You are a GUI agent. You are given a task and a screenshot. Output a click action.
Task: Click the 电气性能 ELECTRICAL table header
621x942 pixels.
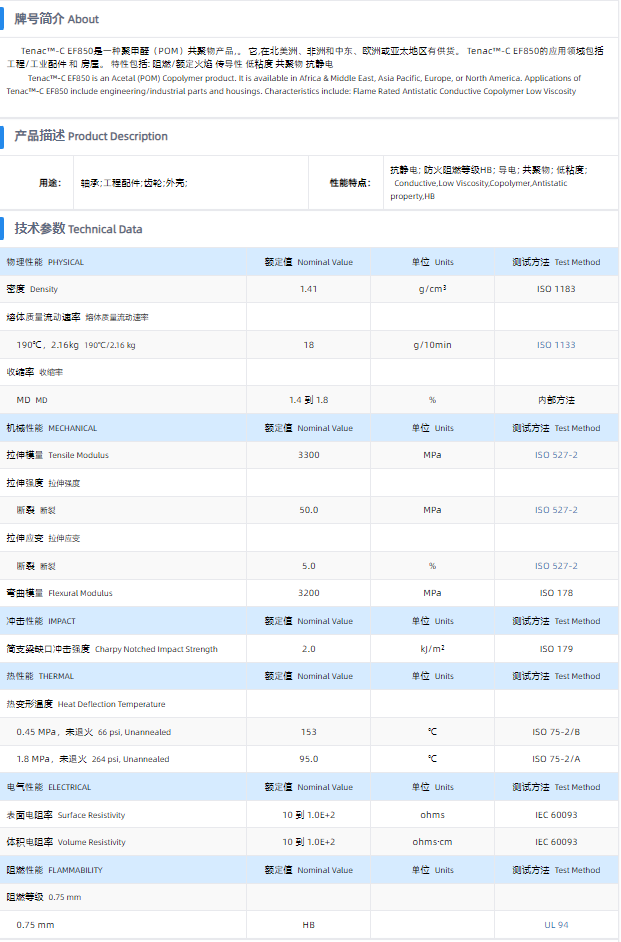[49, 787]
